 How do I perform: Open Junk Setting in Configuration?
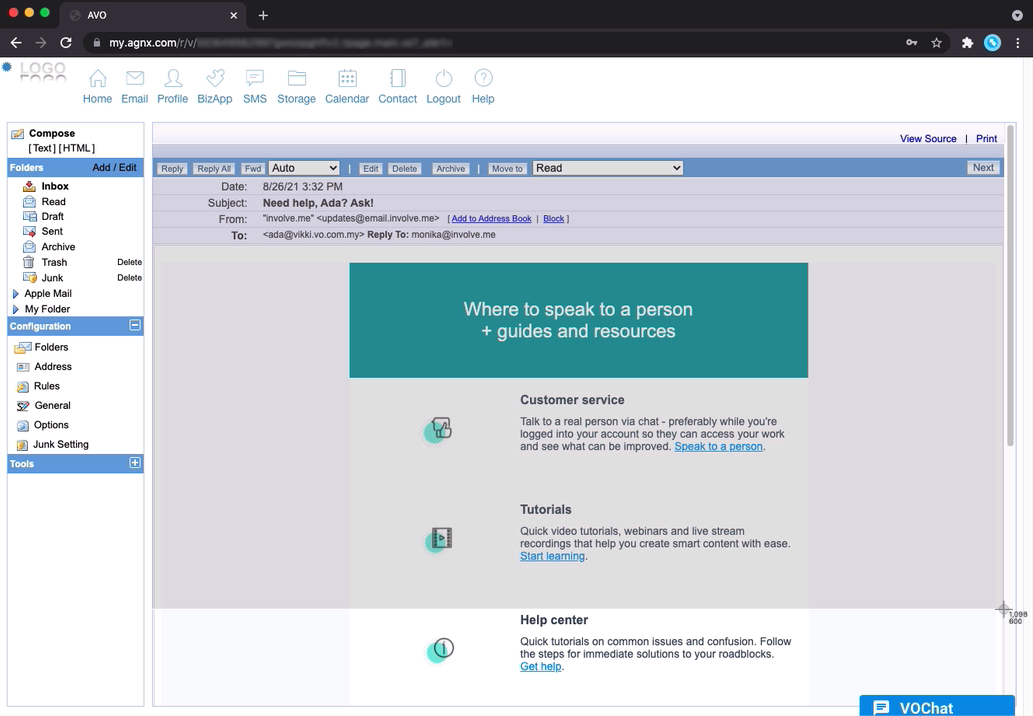pos(60,444)
